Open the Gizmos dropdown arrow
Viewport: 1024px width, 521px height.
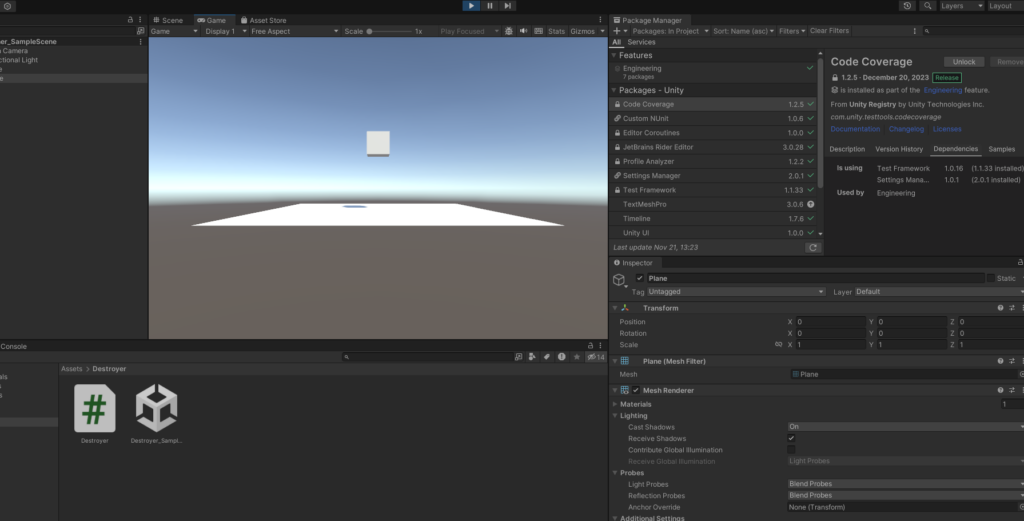[x=602, y=31]
